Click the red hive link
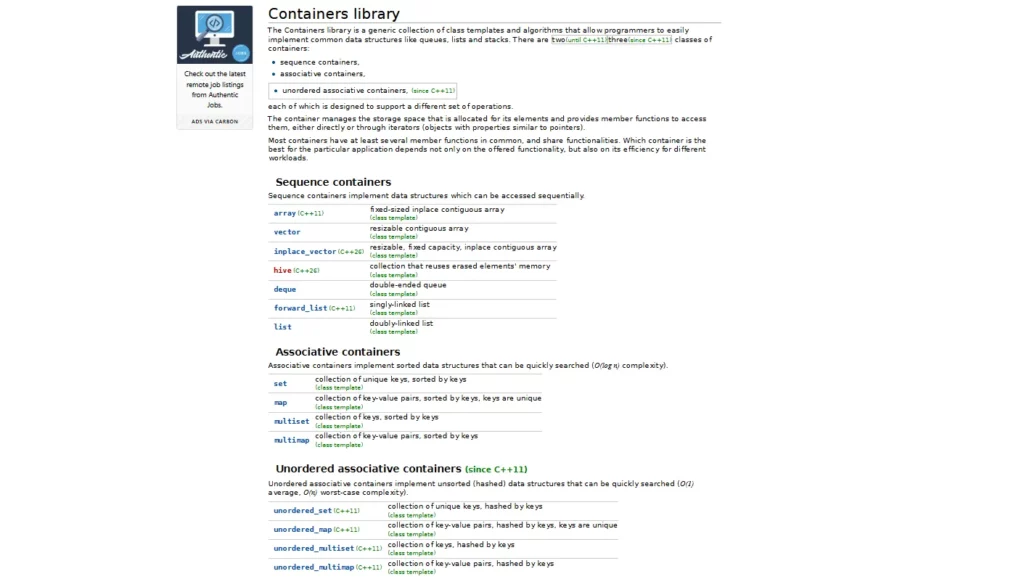The width and height of the screenshot is (1024, 587). pos(283,270)
